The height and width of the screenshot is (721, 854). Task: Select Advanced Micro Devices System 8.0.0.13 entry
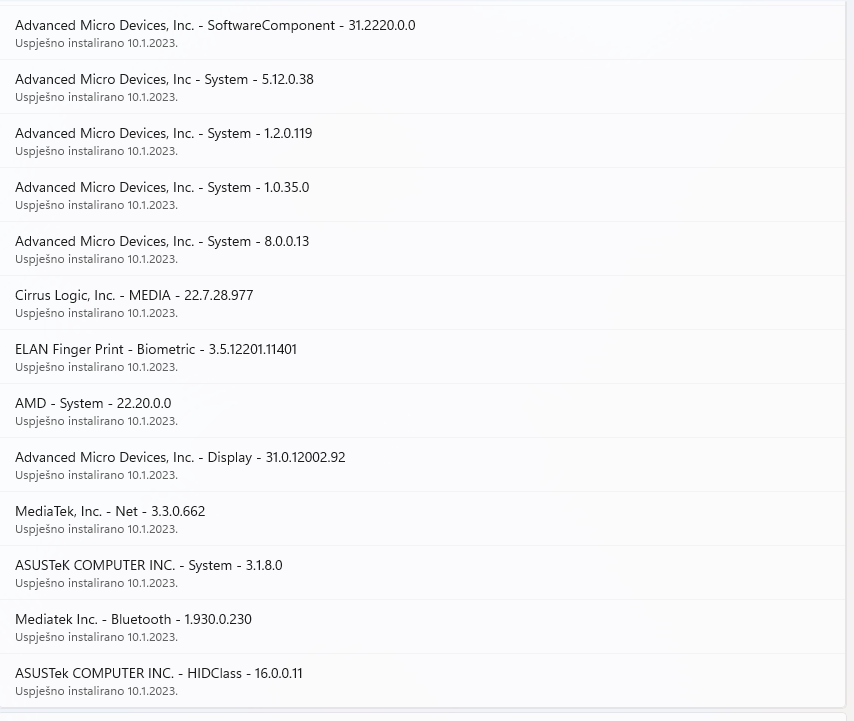point(422,248)
